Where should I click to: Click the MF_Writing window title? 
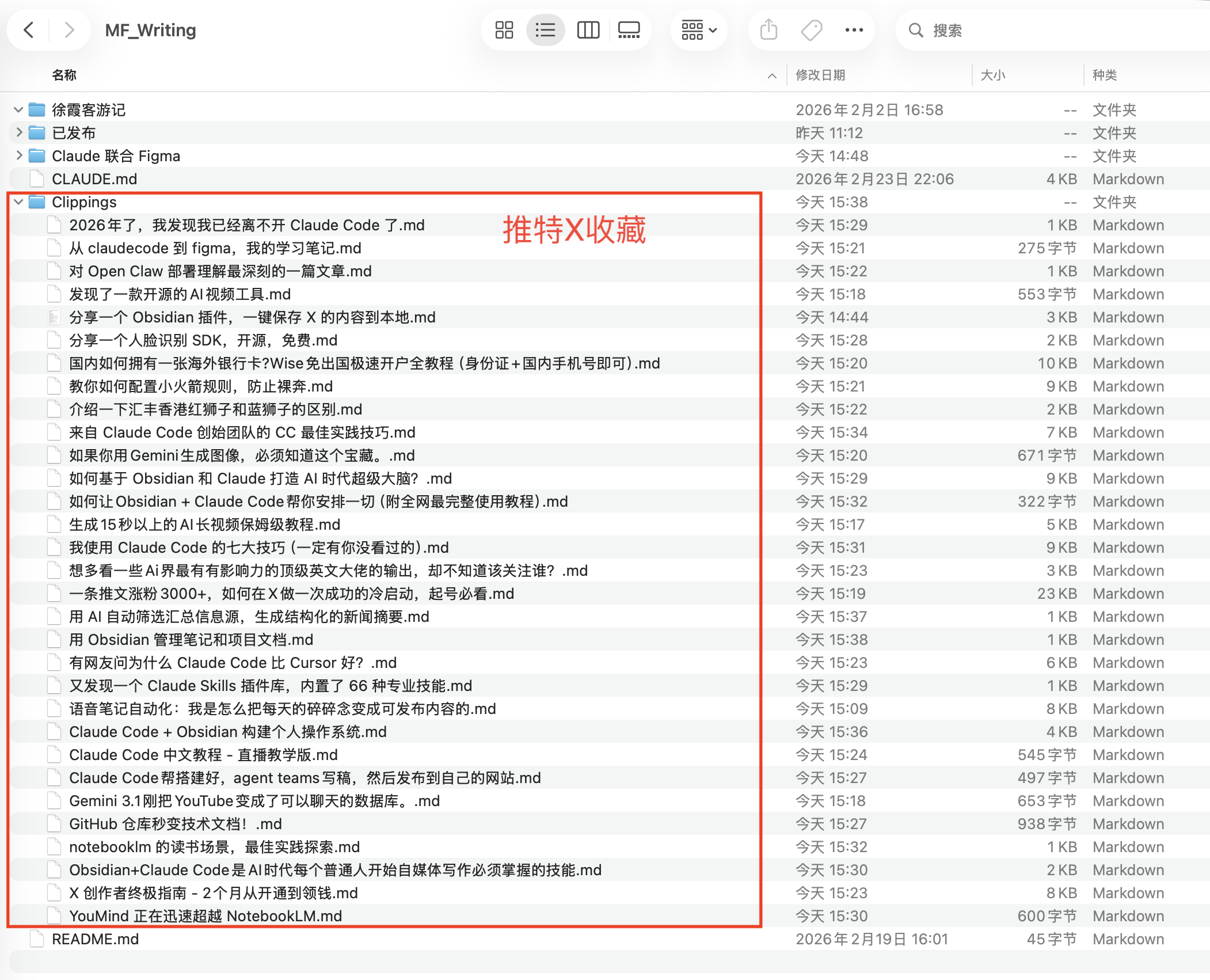[x=150, y=30]
